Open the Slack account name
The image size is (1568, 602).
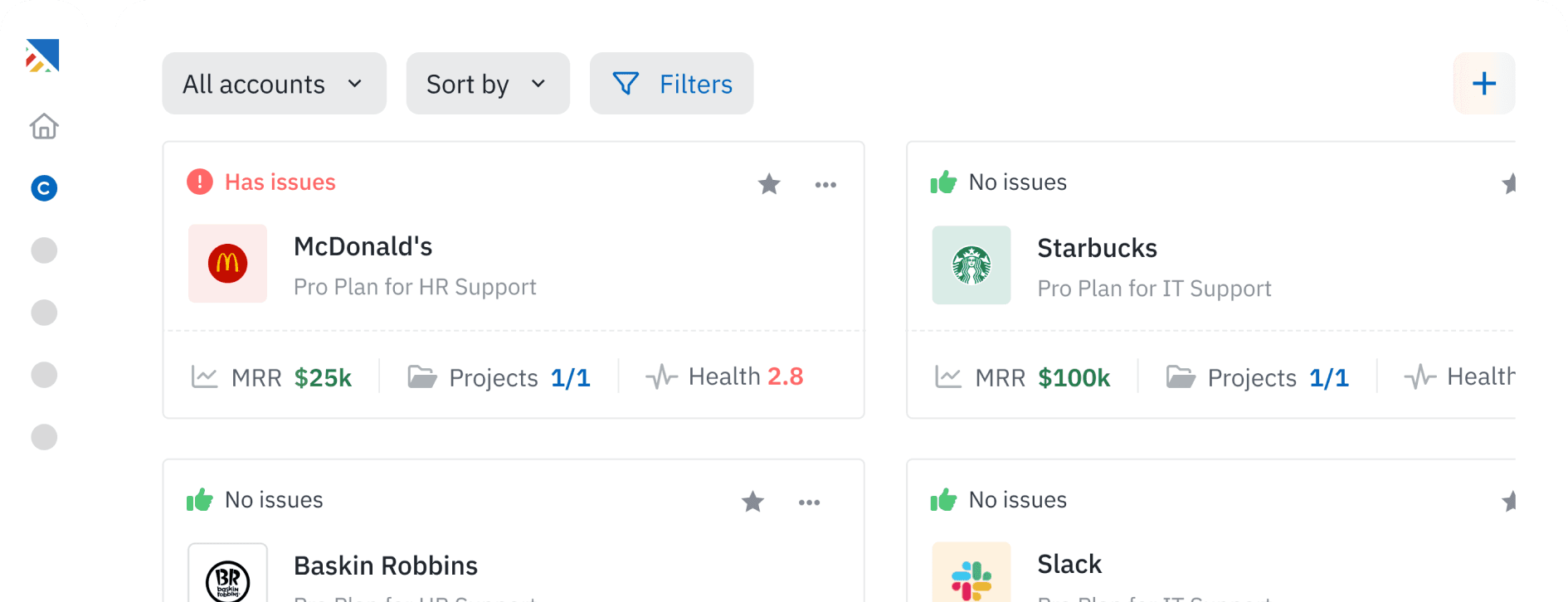1069,564
